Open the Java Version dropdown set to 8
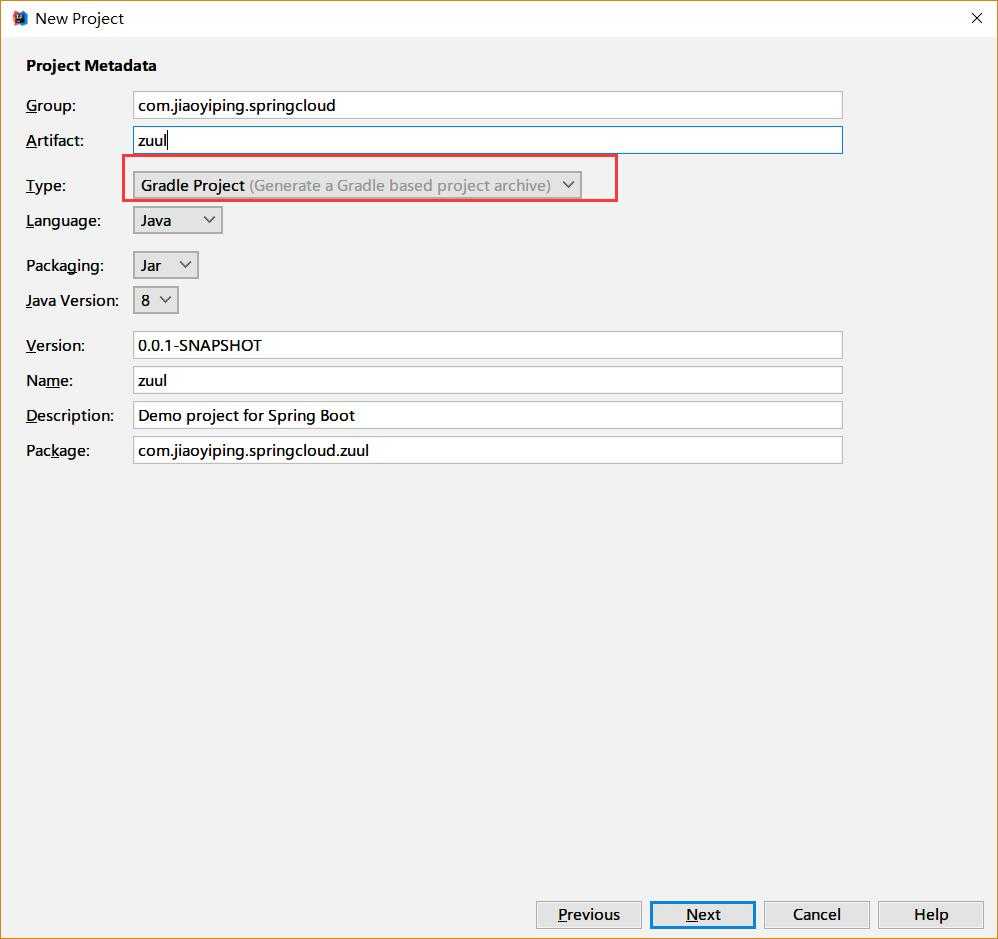This screenshot has height=939, width=998. pos(155,300)
